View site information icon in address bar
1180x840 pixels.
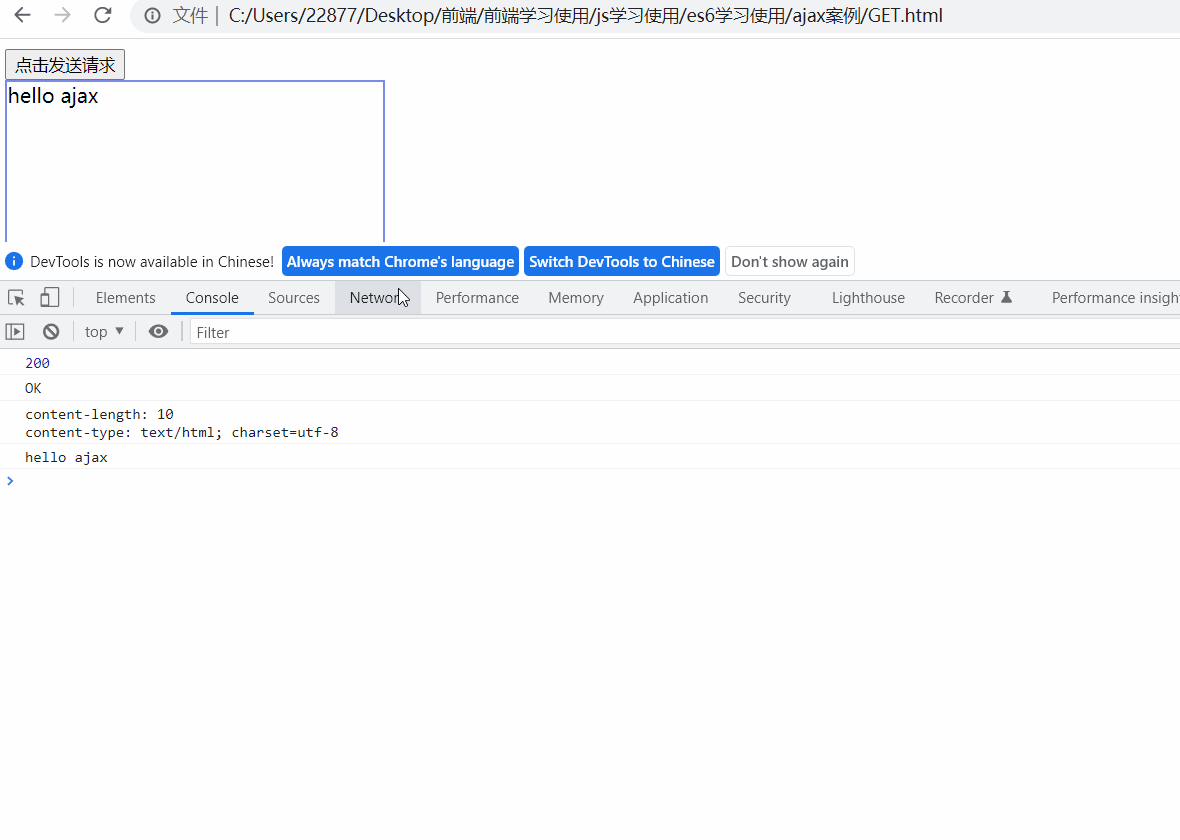152,16
